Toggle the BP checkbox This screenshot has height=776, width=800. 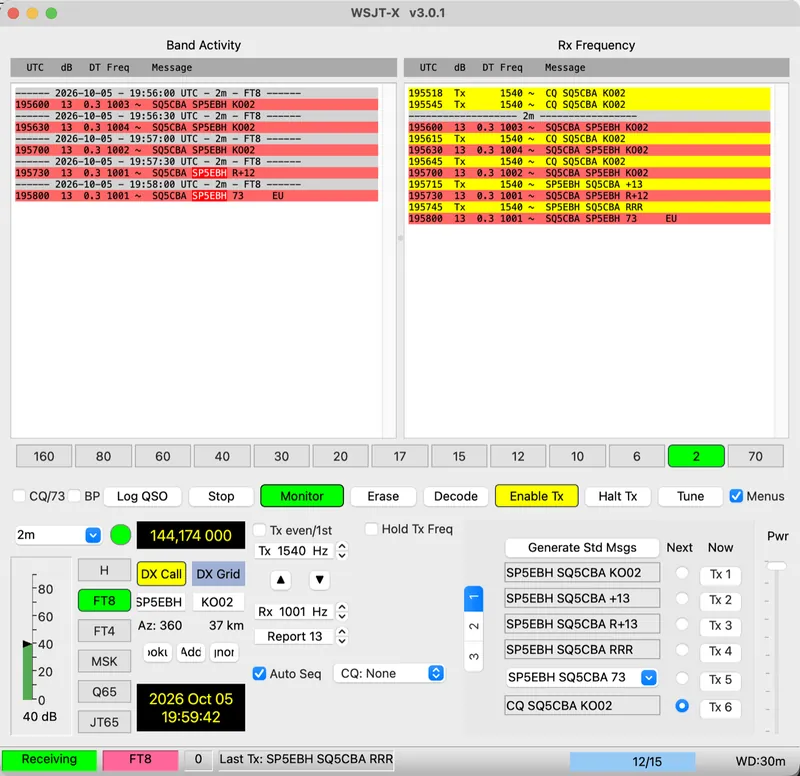click(x=74, y=496)
